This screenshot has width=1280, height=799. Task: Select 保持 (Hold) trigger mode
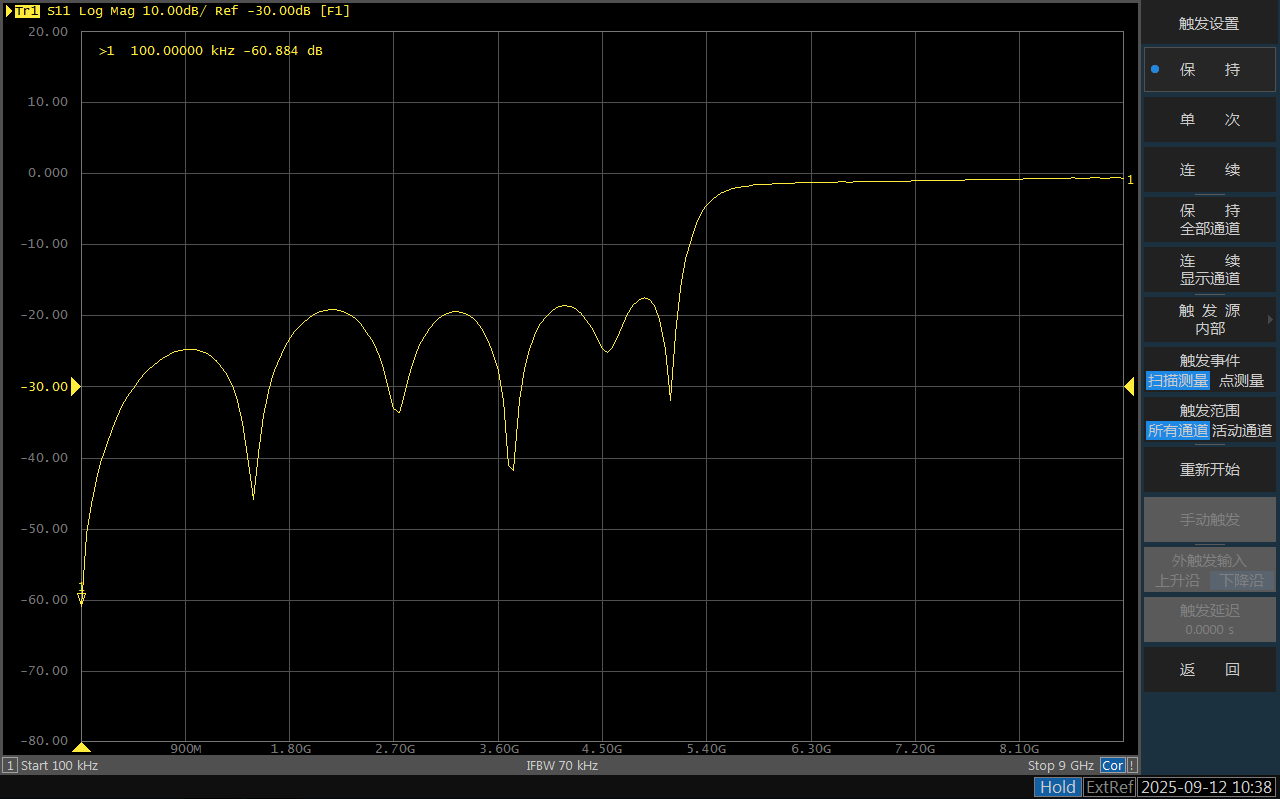pyautogui.click(x=1210, y=70)
